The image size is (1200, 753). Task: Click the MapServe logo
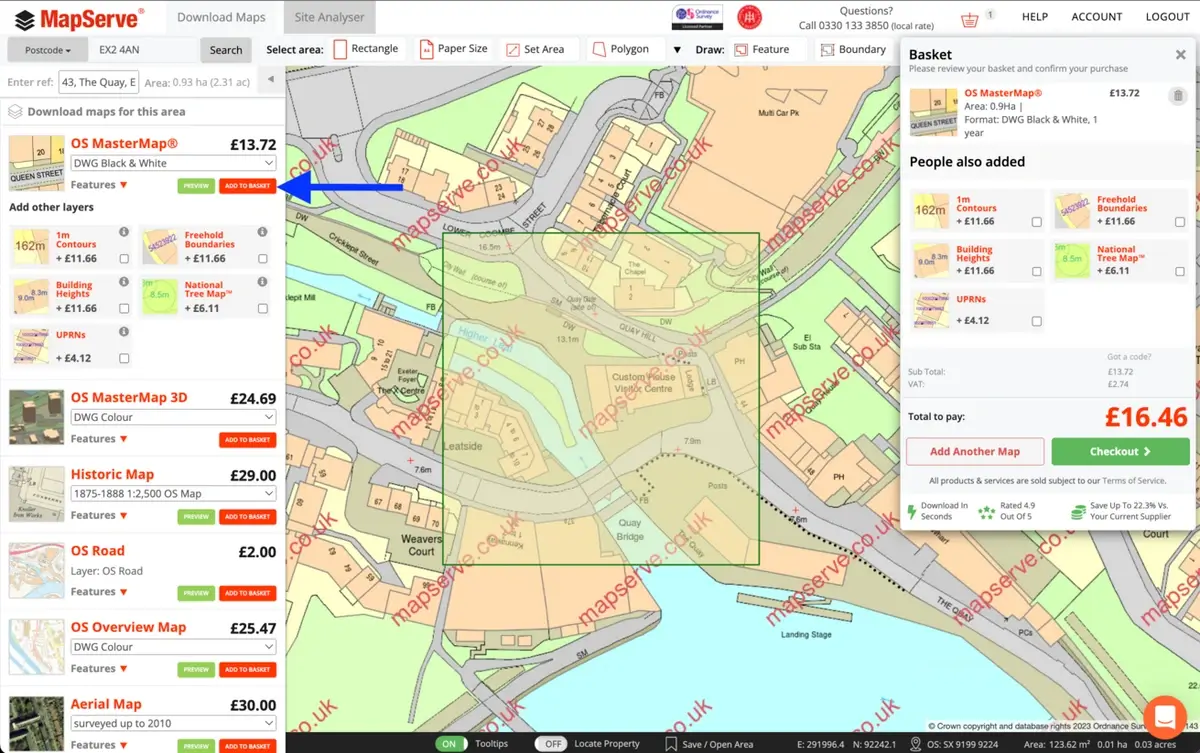(78, 18)
